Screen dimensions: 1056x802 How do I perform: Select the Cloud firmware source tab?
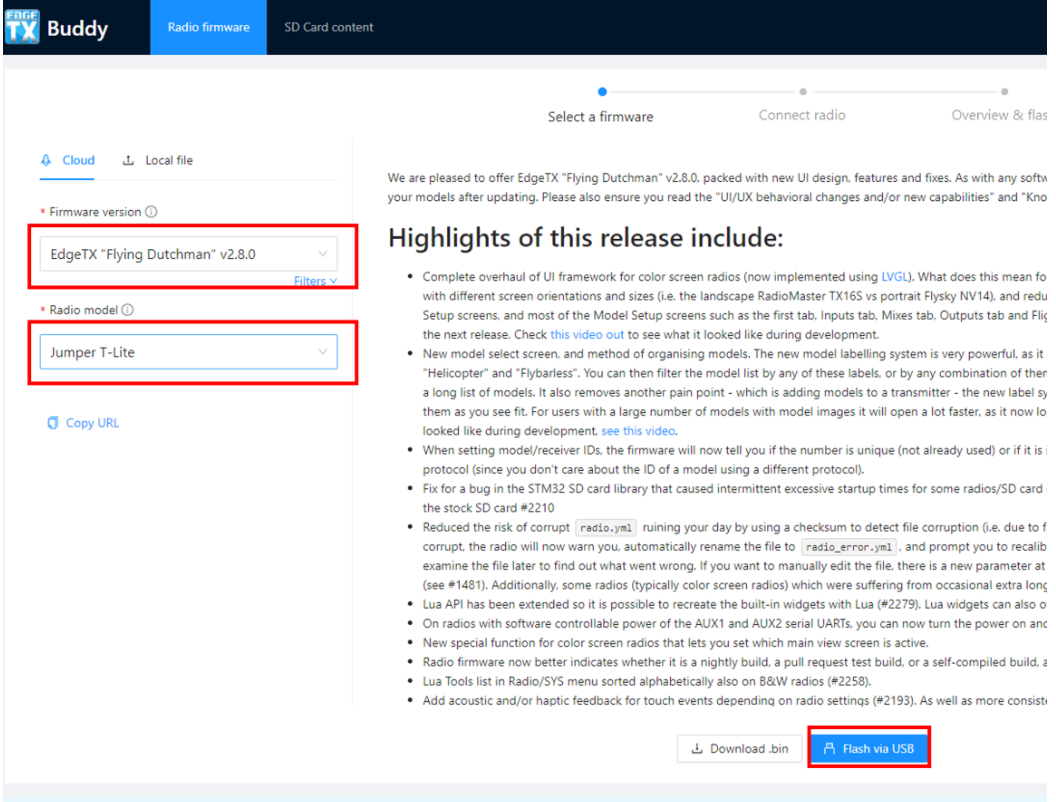point(67,160)
